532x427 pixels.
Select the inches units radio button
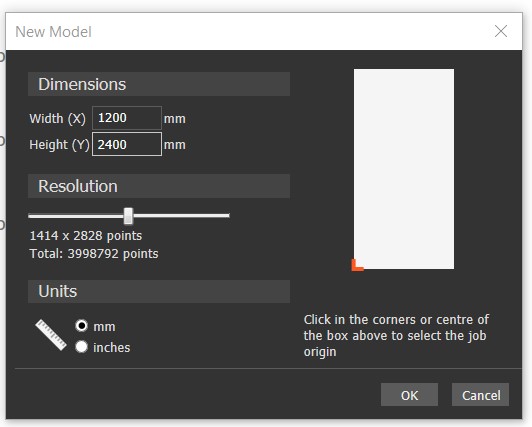point(81,347)
